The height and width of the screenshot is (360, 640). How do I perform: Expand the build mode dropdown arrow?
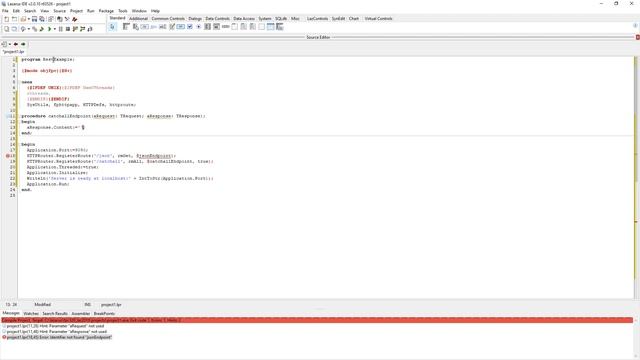29,29
